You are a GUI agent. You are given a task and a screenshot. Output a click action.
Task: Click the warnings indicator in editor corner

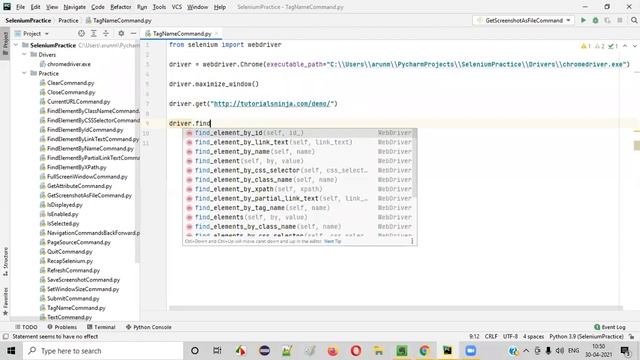click(586, 46)
